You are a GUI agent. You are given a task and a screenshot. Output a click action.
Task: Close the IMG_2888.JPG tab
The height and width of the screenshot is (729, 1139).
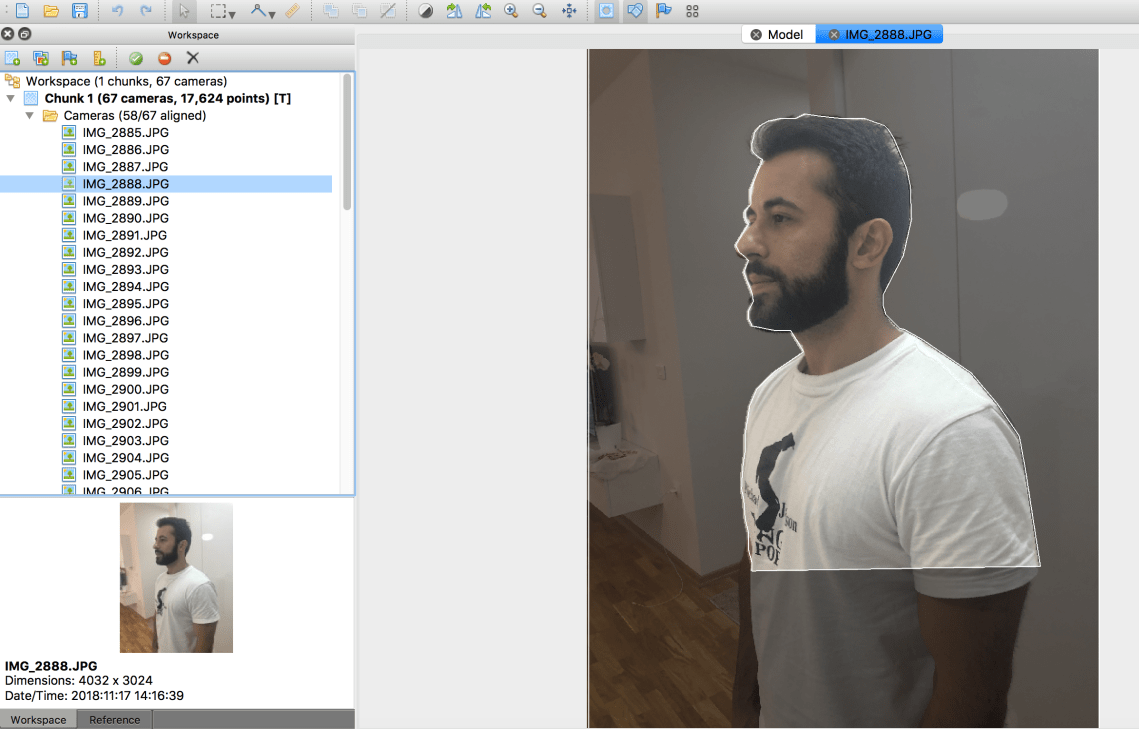click(834, 34)
